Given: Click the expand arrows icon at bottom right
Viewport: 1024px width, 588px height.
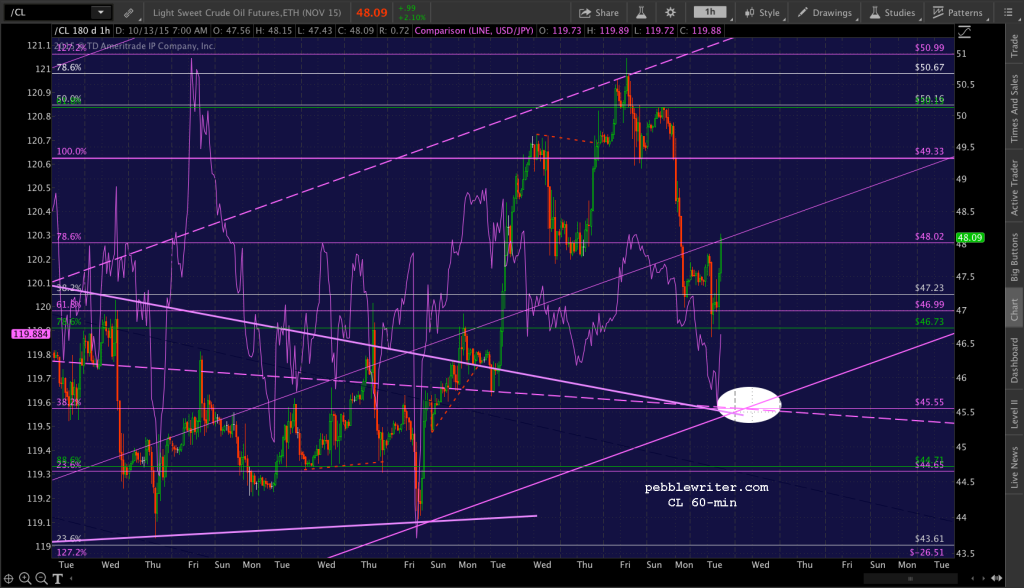Looking at the screenshot, I should pyautogui.click(x=997, y=578).
